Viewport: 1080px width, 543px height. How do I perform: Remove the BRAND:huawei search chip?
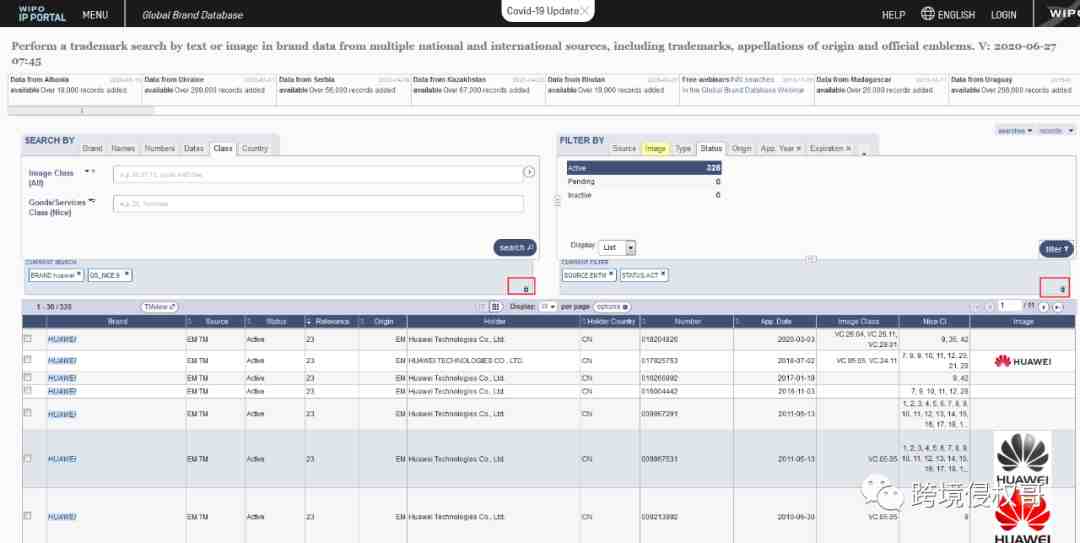coord(79,275)
